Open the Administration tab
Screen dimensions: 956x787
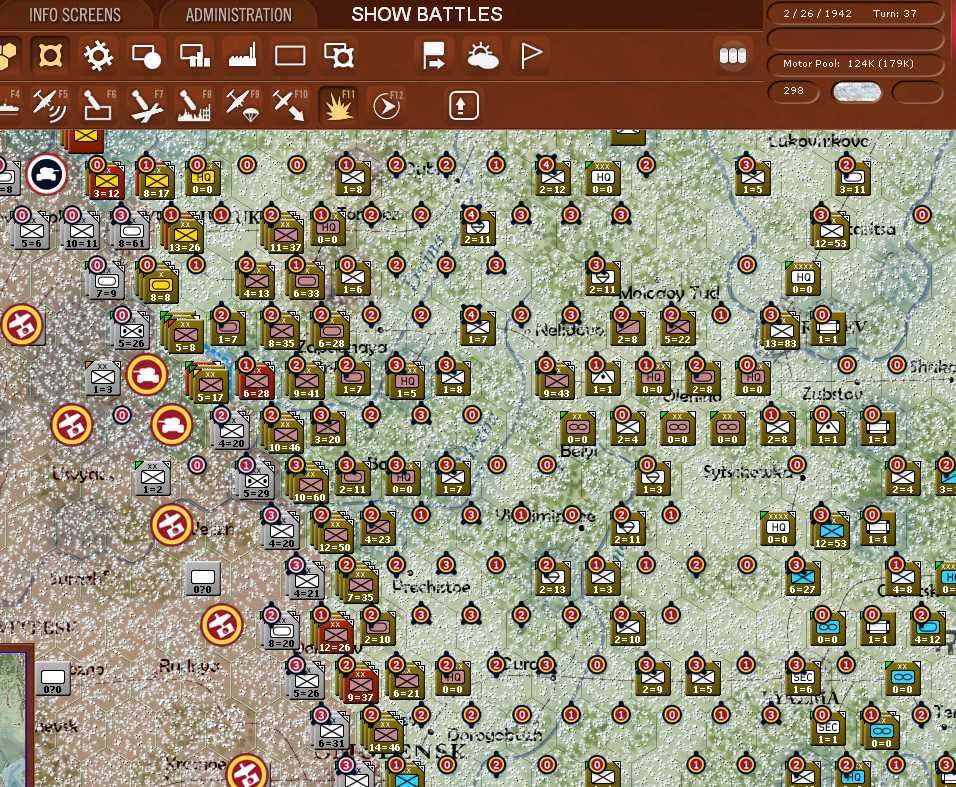point(238,15)
